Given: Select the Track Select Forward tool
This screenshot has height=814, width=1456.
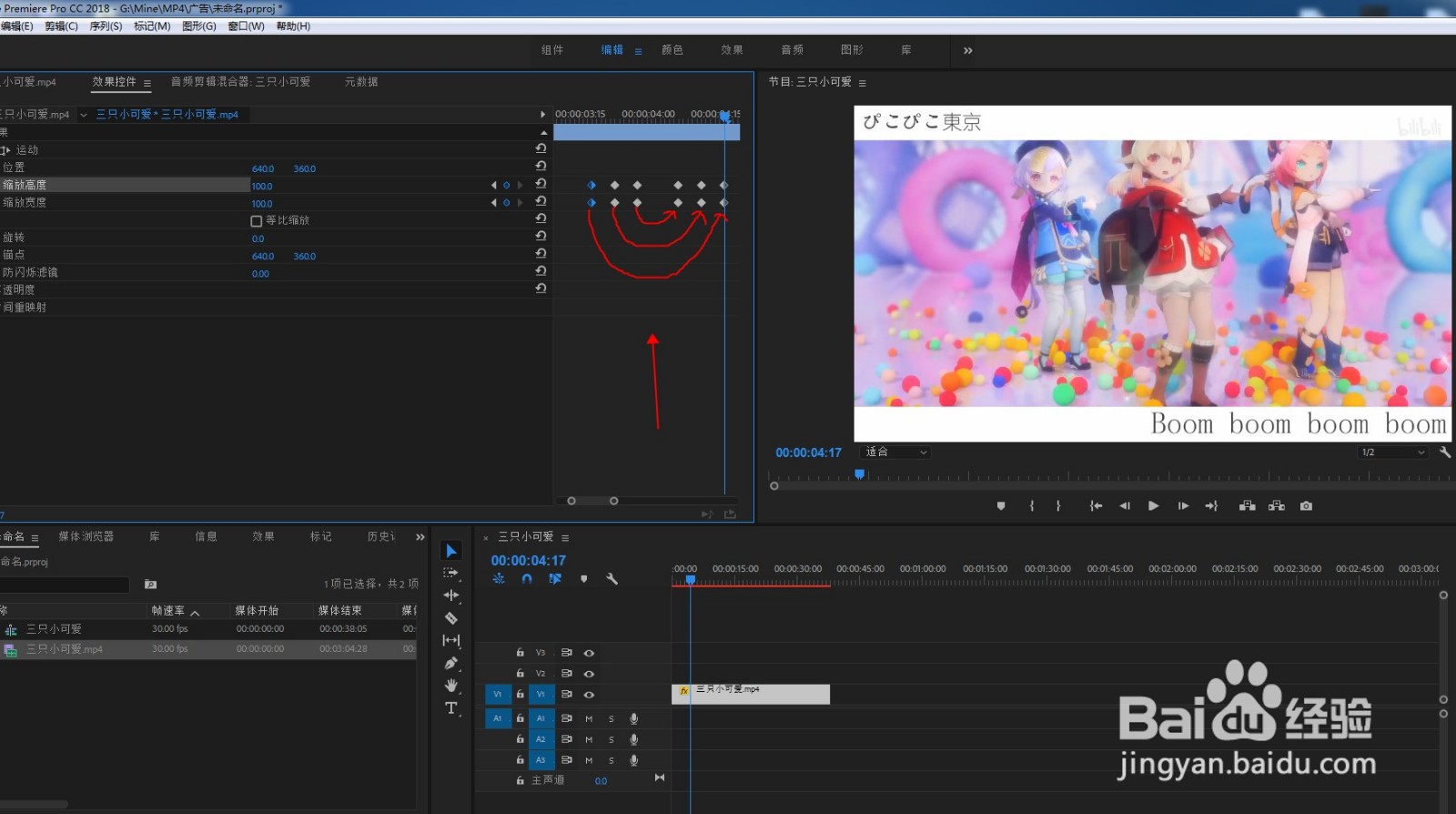Looking at the screenshot, I should point(451,573).
